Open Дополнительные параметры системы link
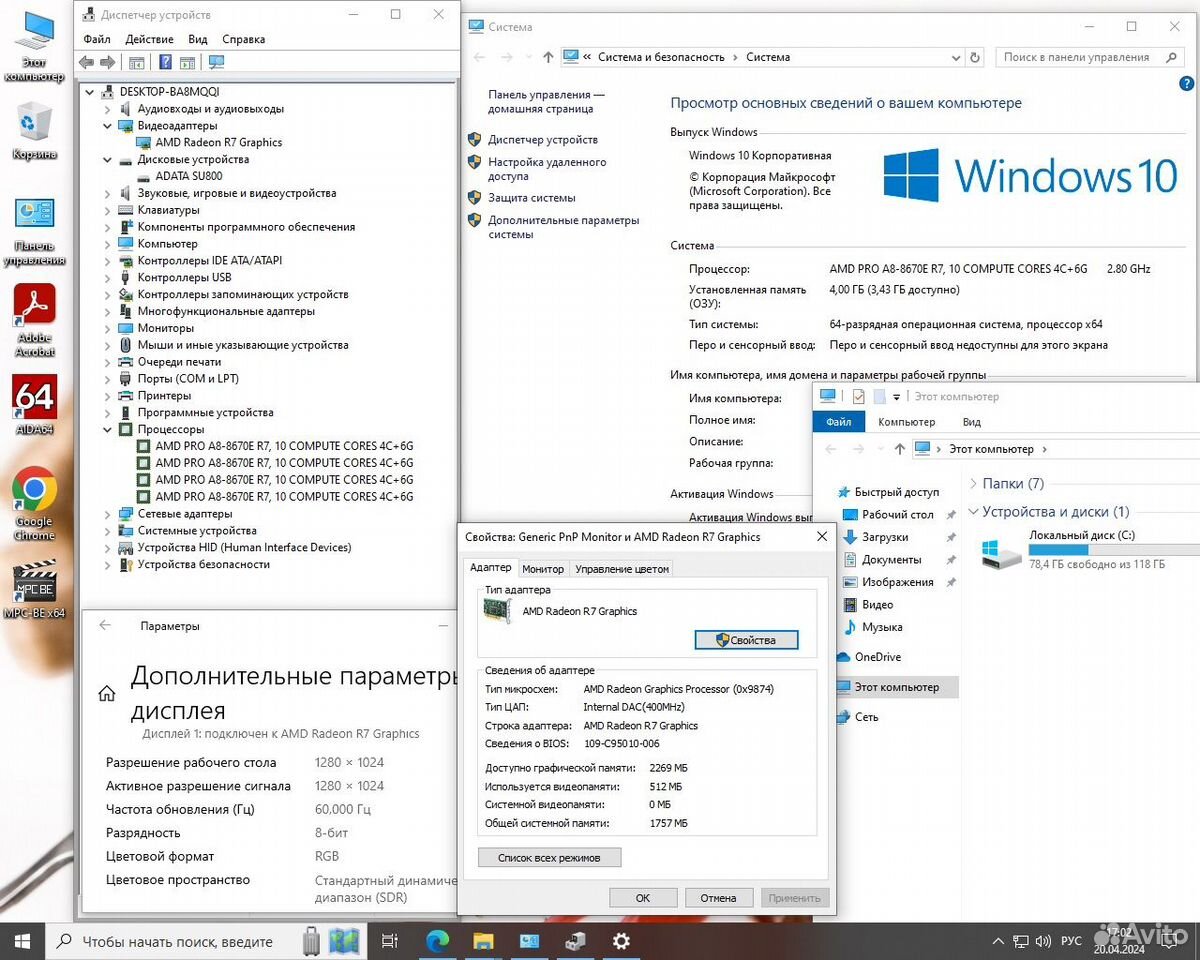Image resolution: width=1200 pixels, height=960 pixels. coord(563,227)
